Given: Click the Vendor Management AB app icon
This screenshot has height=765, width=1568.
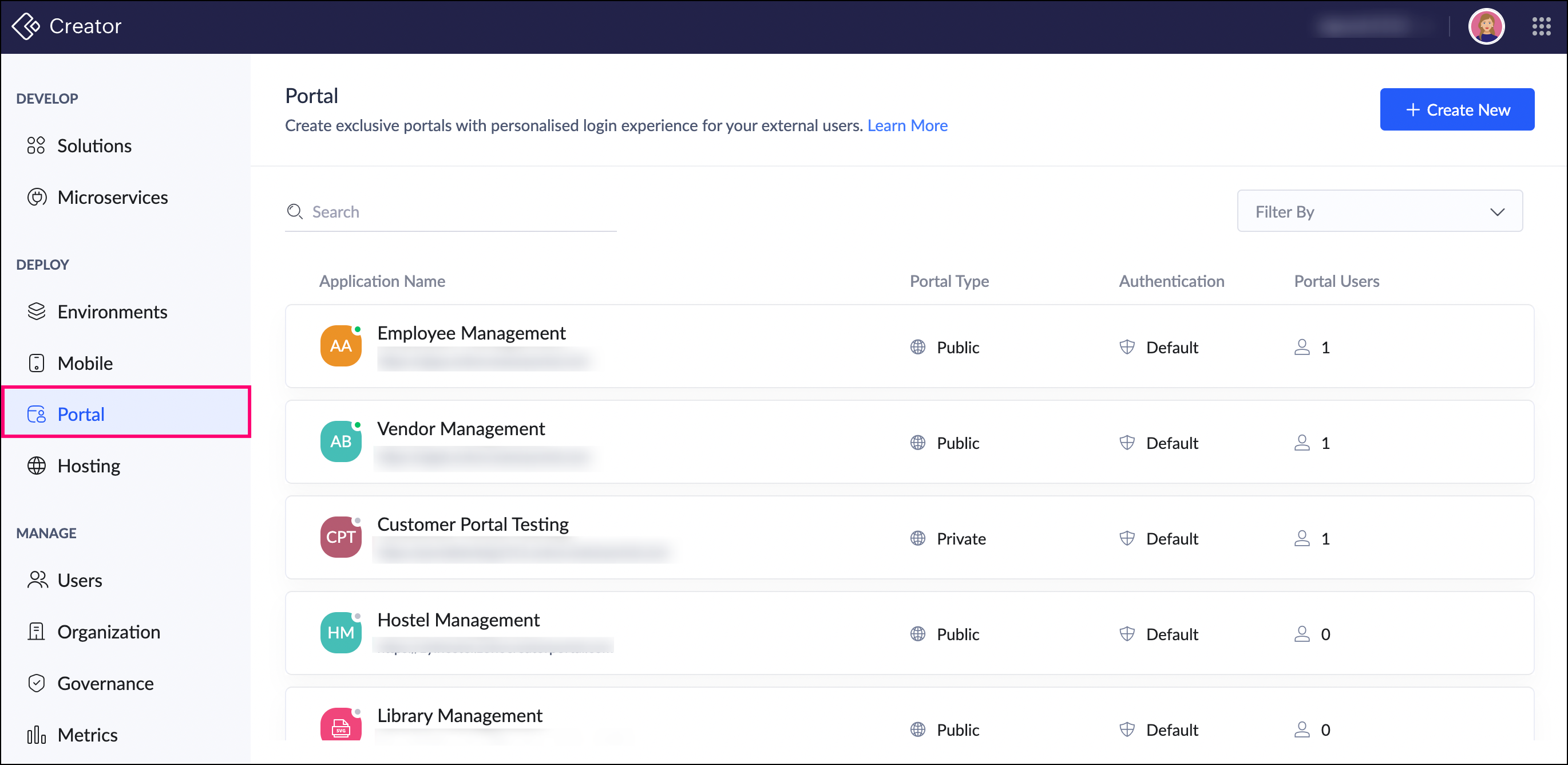Looking at the screenshot, I should pyautogui.click(x=340, y=441).
